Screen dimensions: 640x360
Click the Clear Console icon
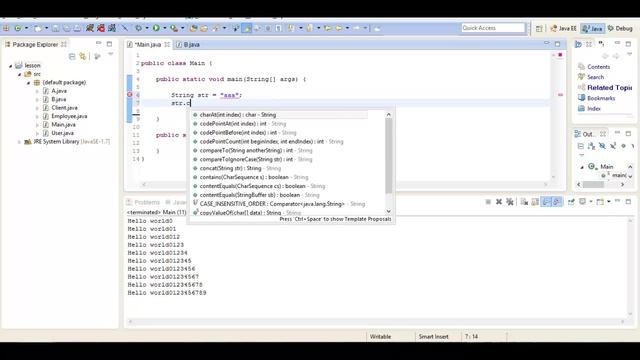tap(524, 202)
